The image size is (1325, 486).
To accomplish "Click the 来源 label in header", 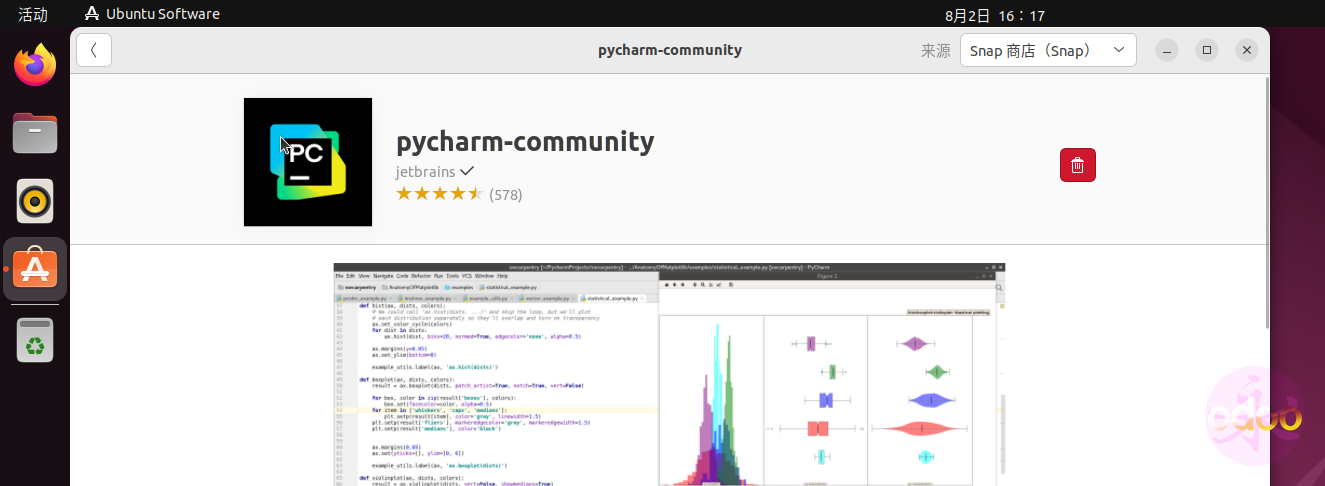I will (936, 50).
